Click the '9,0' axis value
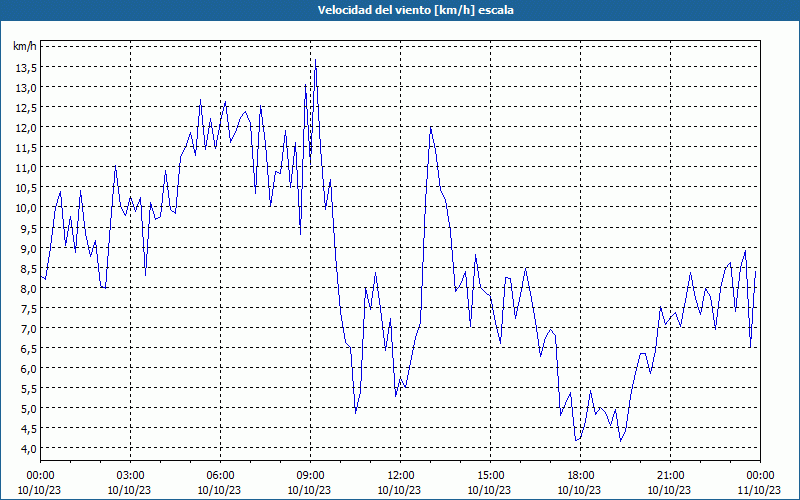 (29, 248)
